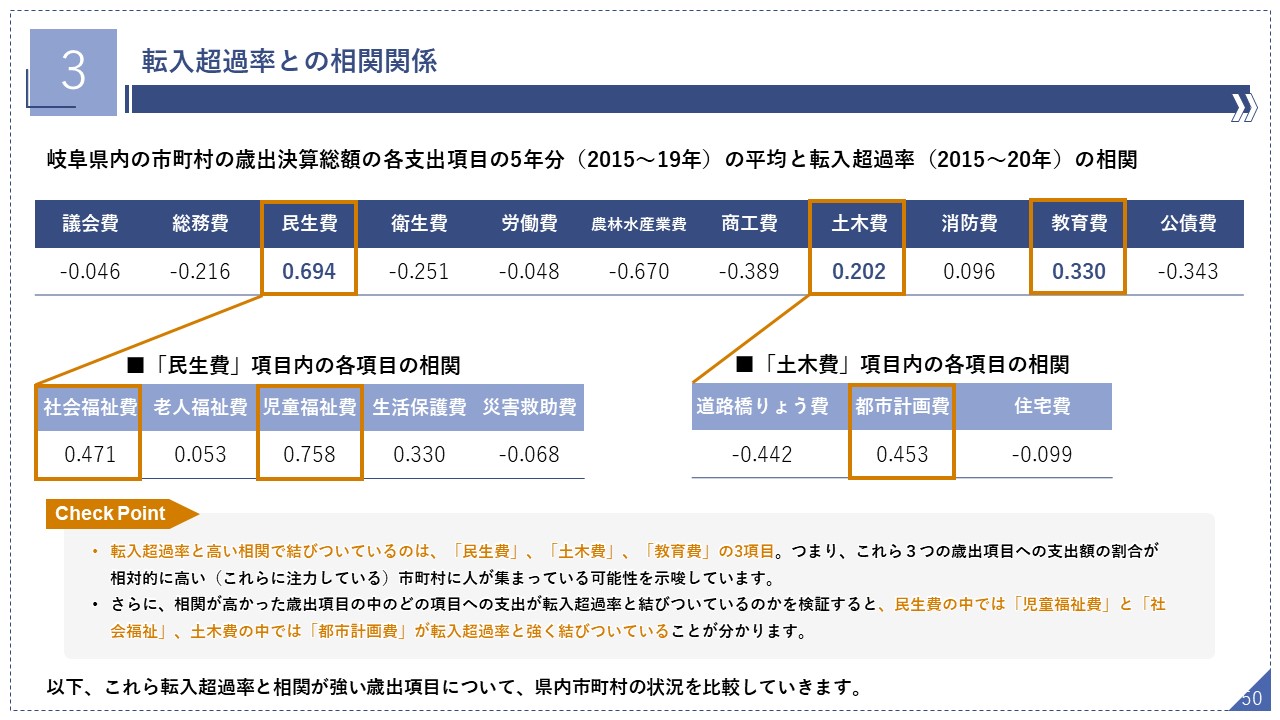Click the 0.330 value under 教育費
The height and width of the screenshot is (720, 1280).
(x=1080, y=271)
